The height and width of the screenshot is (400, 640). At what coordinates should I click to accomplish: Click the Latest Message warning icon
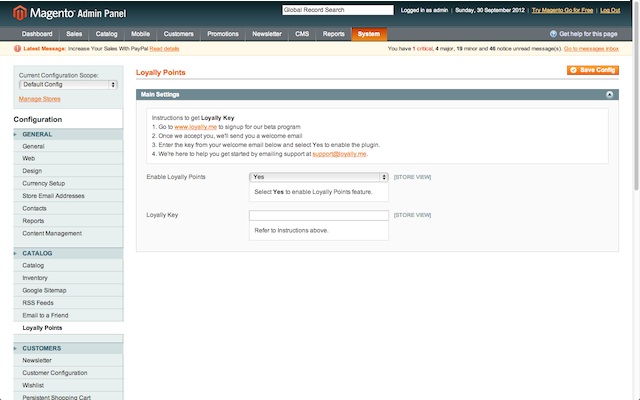click(17, 49)
